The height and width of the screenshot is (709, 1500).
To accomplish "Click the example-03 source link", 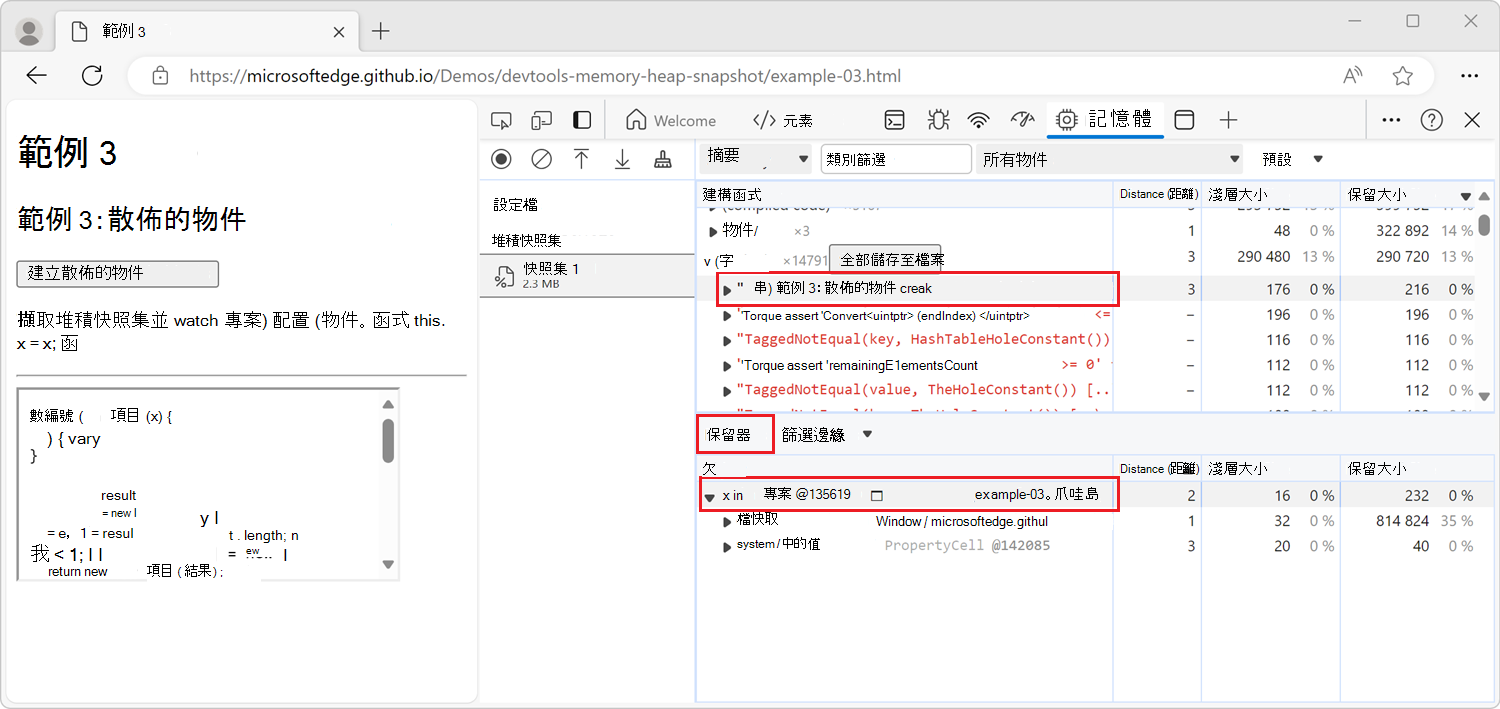I will pyautogui.click(x=1036, y=494).
